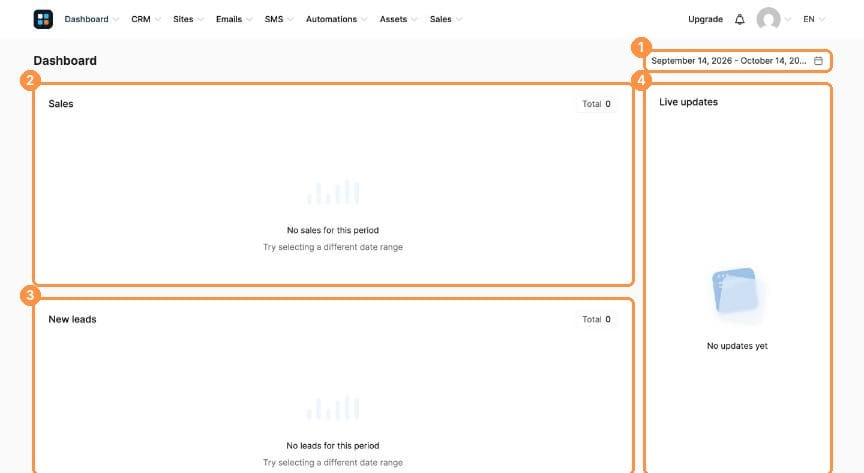Expand the Sales nav chevron arrow
The width and height of the screenshot is (864, 473).
coord(458,20)
